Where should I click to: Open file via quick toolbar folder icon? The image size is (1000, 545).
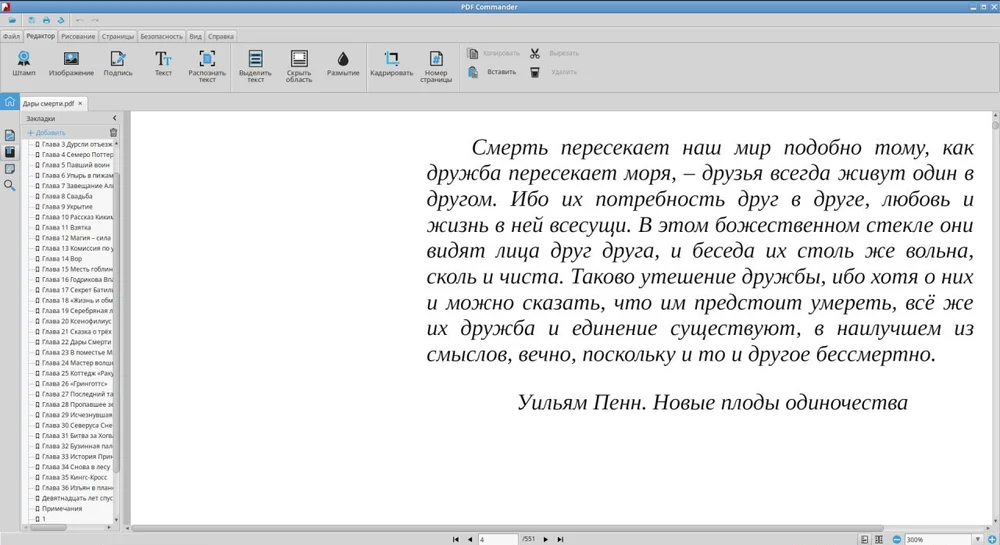tap(12, 20)
